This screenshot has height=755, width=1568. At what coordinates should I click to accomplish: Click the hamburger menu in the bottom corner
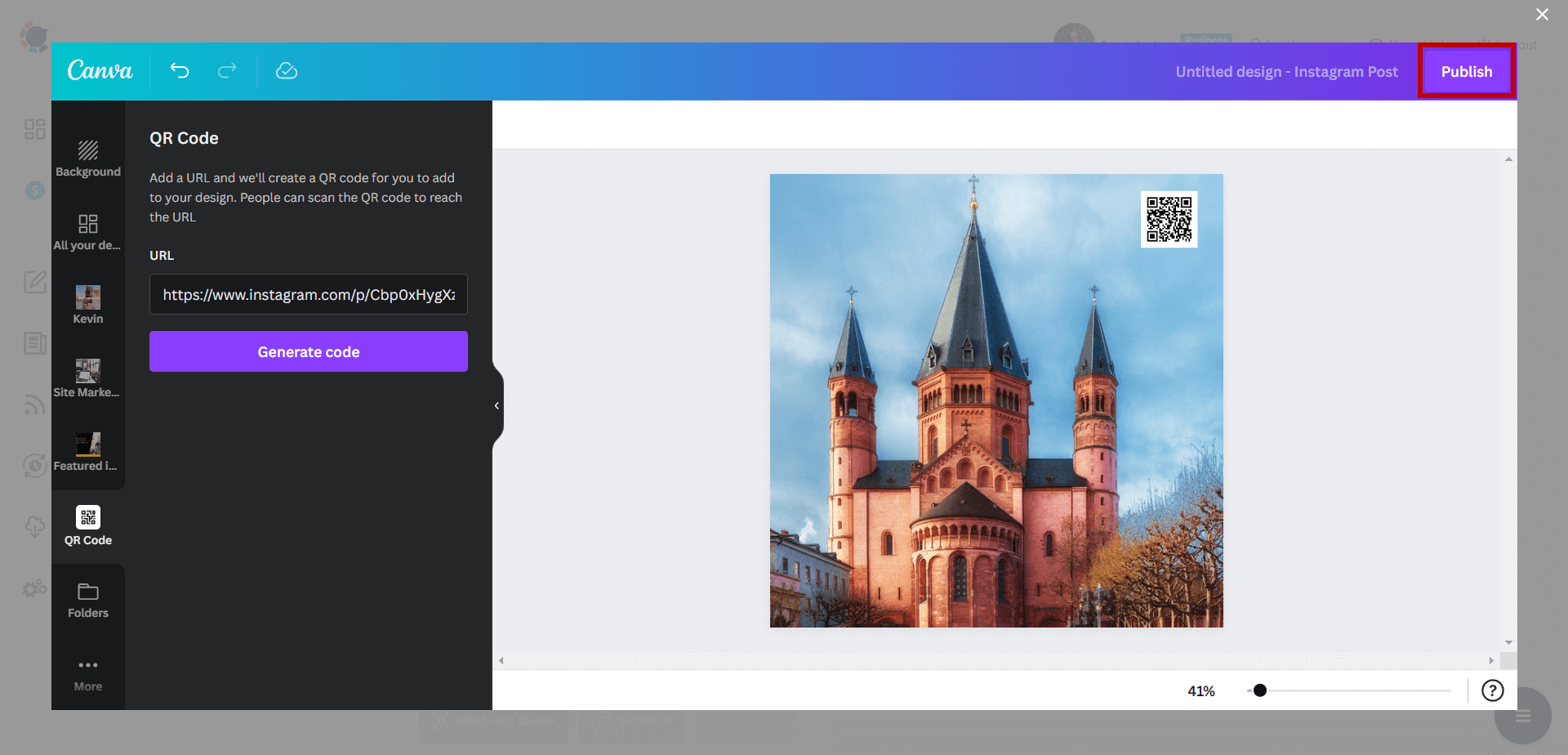1521,715
